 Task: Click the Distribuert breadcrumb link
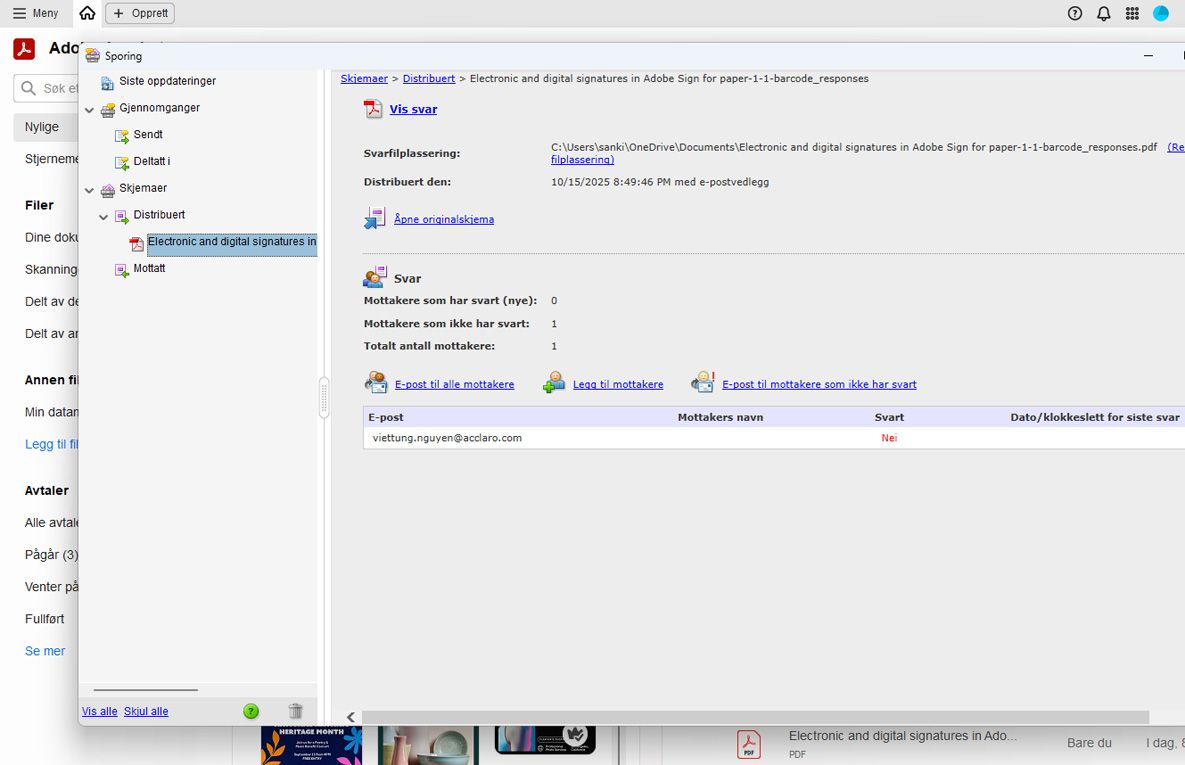(x=429, y=79)
